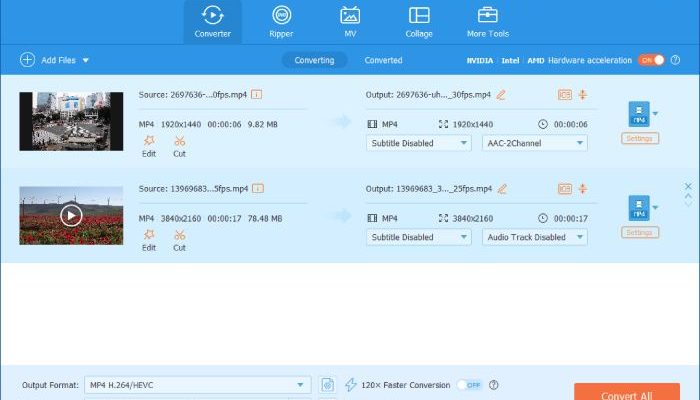Click the Add Files button
Image resolution: width=700 pixels, height=400 pixels.
tap(48, 60)
